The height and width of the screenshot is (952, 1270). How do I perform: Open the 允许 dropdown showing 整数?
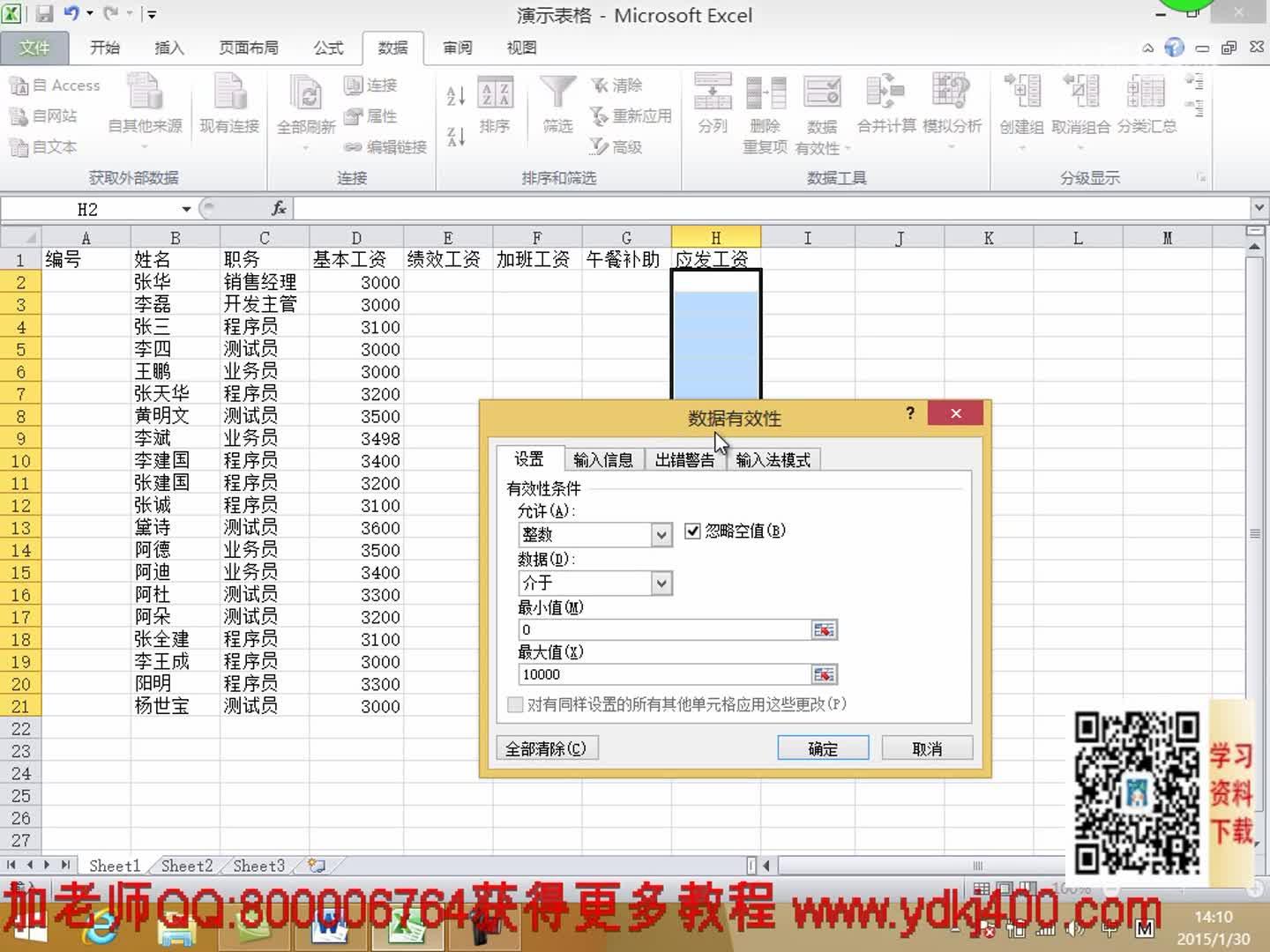click(x=661, y=534)
